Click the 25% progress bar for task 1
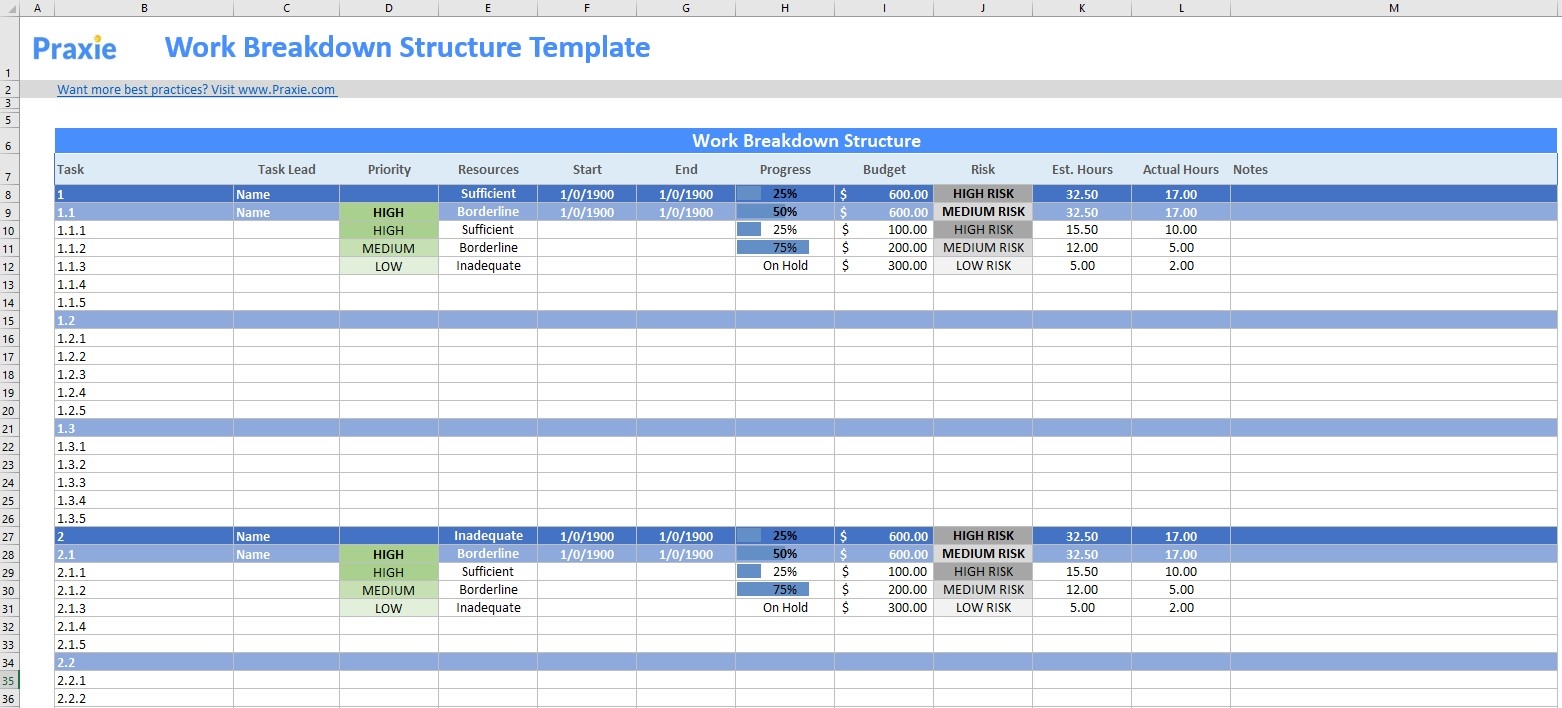Viewport: 1562px width, 708px height. pos(784,193)
